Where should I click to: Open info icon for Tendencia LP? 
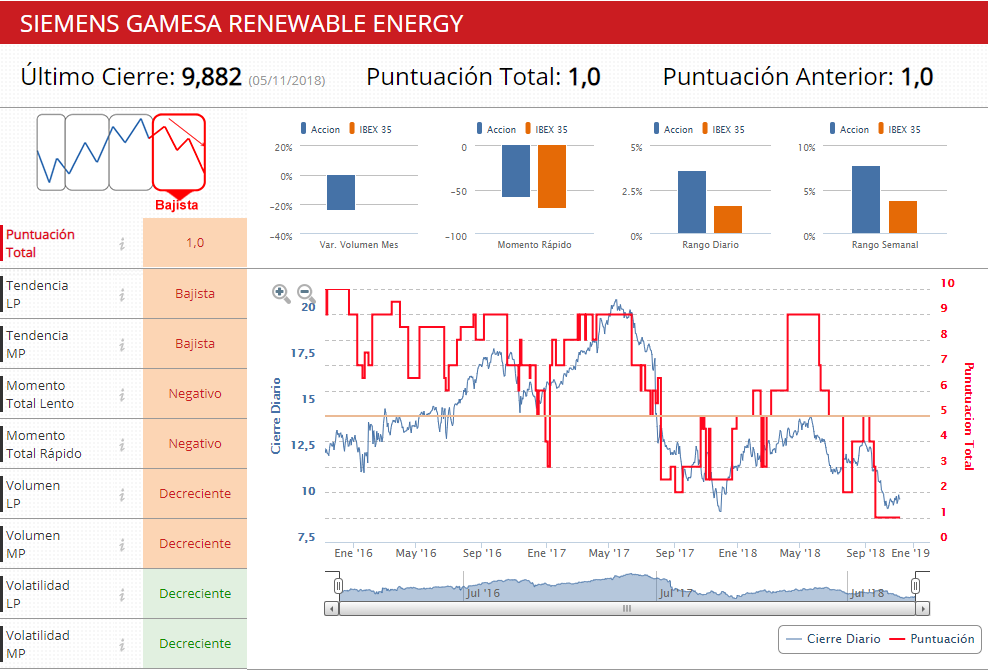point(122,294)
